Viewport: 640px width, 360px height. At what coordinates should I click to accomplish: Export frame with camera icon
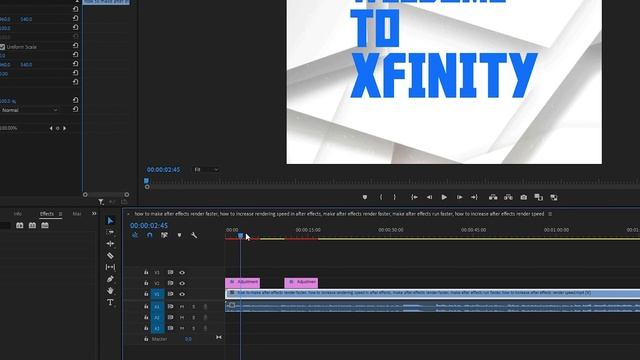[524, 197]
